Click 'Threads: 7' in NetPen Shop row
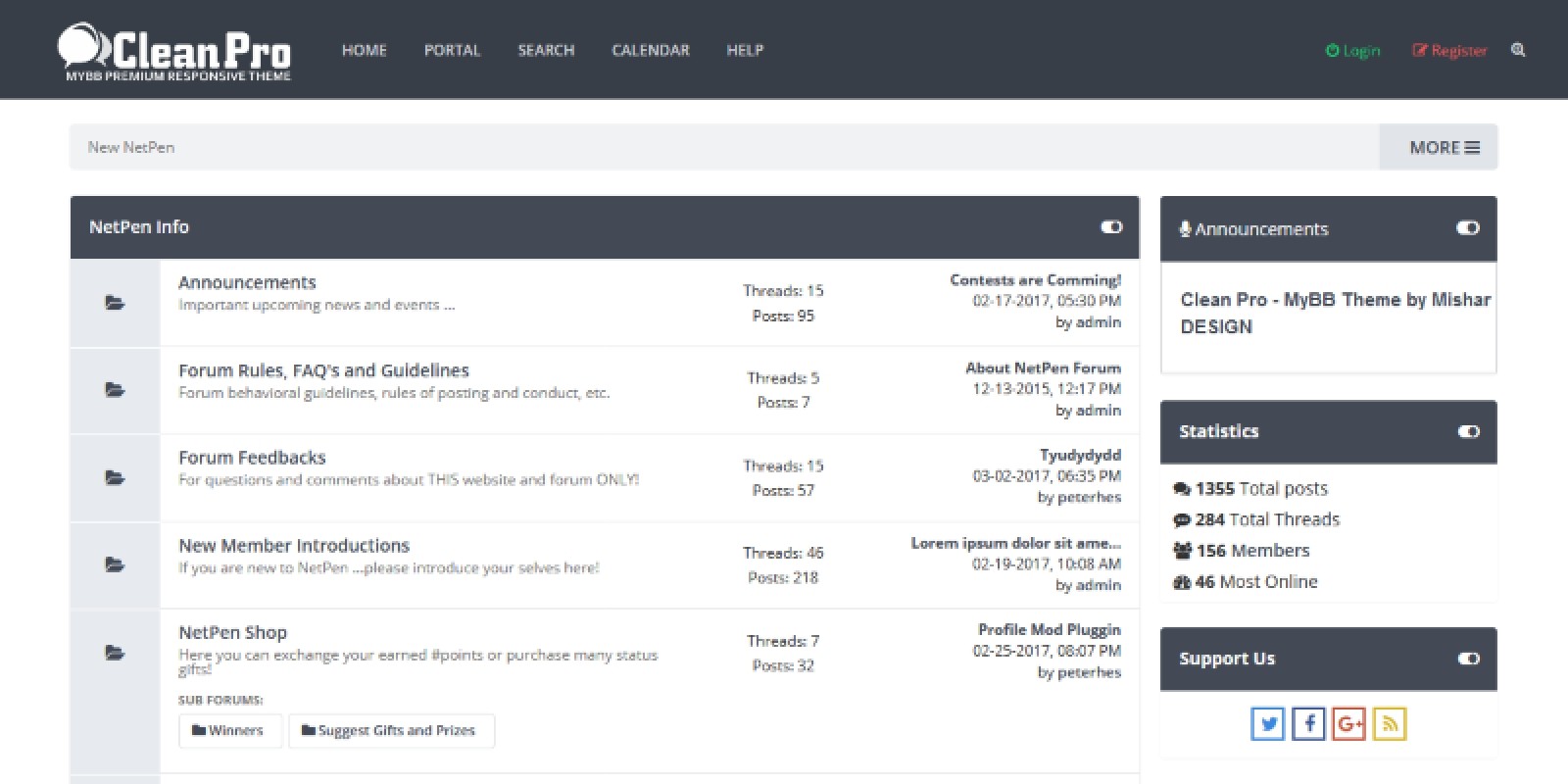Image resolution: width=1568 pixels, height=784 pixels. pos(783,641)
